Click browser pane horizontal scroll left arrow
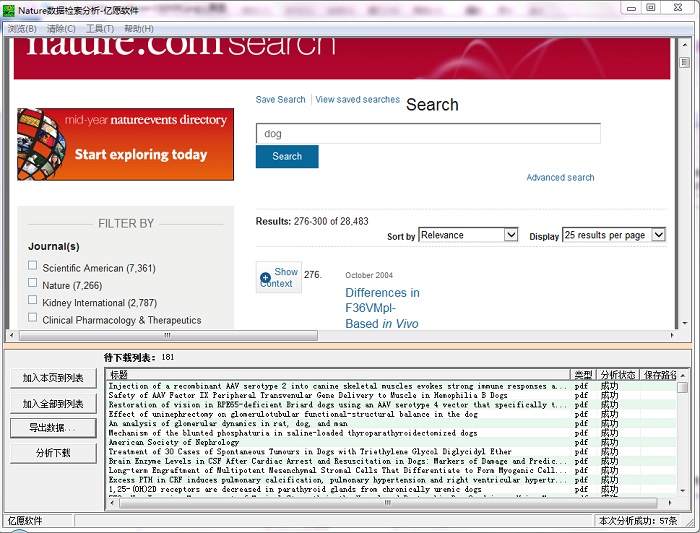The width and height of the screenshot is (700, 533). [x=11, y=335]
